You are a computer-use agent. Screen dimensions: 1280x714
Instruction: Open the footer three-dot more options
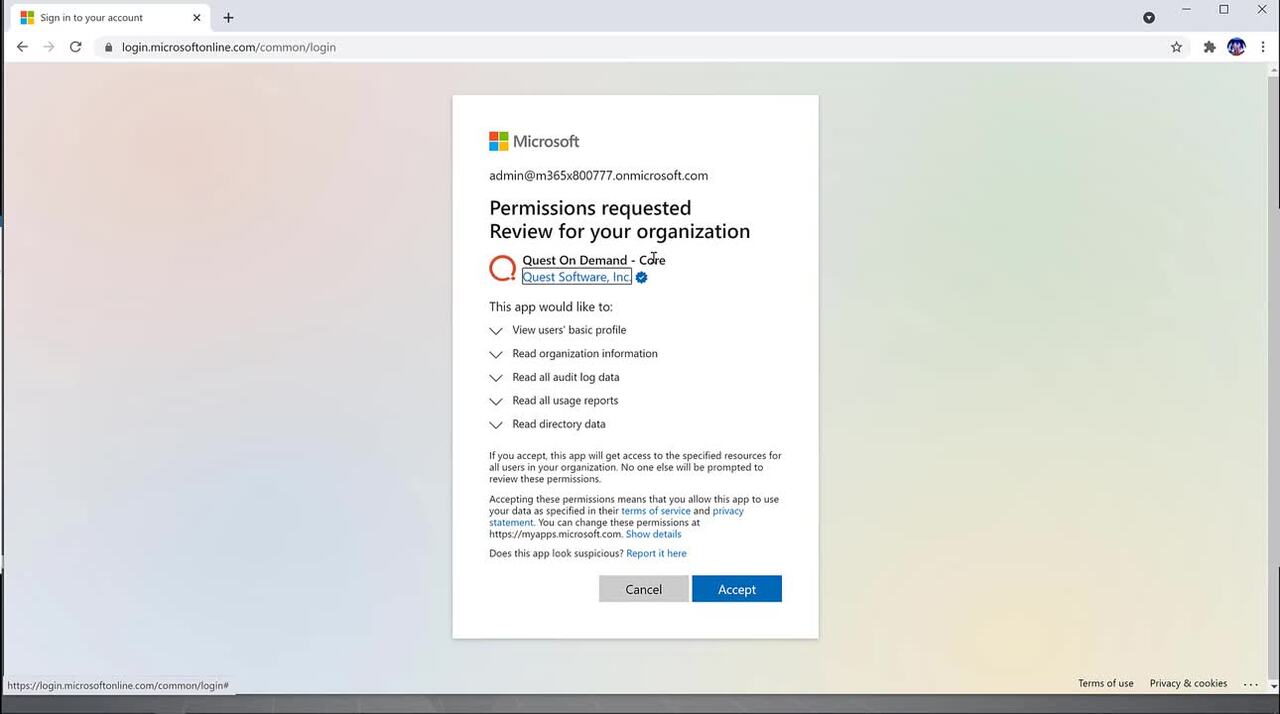coord(1251,684)
